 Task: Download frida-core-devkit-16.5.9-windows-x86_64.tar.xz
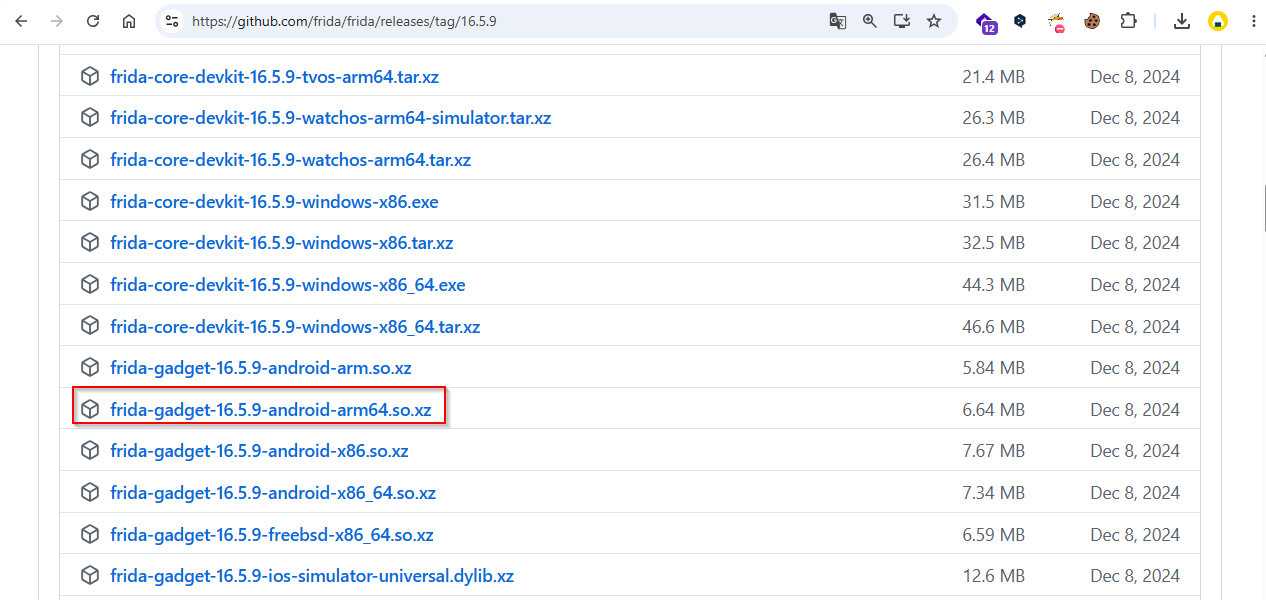point(295,327)
